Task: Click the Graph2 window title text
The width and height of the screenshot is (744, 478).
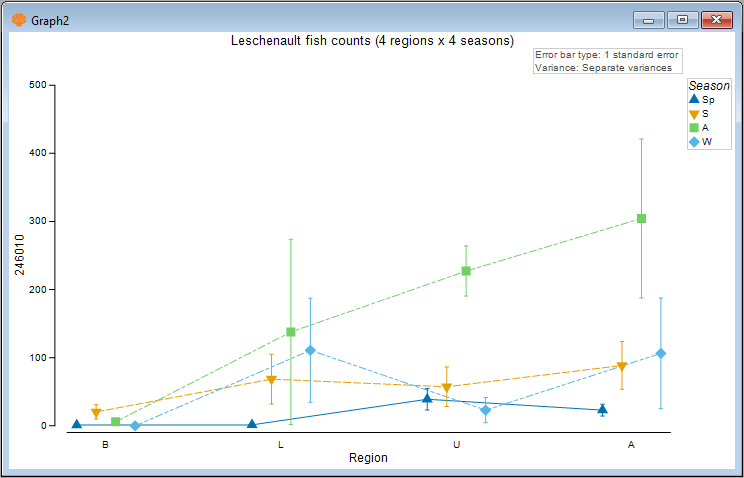Action: (x=50, y=21)
